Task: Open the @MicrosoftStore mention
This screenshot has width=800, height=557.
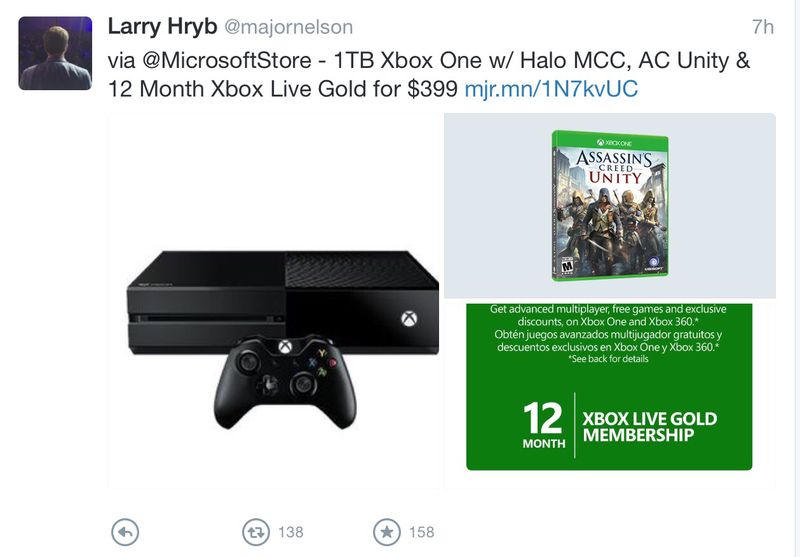Action: point(227,61)
